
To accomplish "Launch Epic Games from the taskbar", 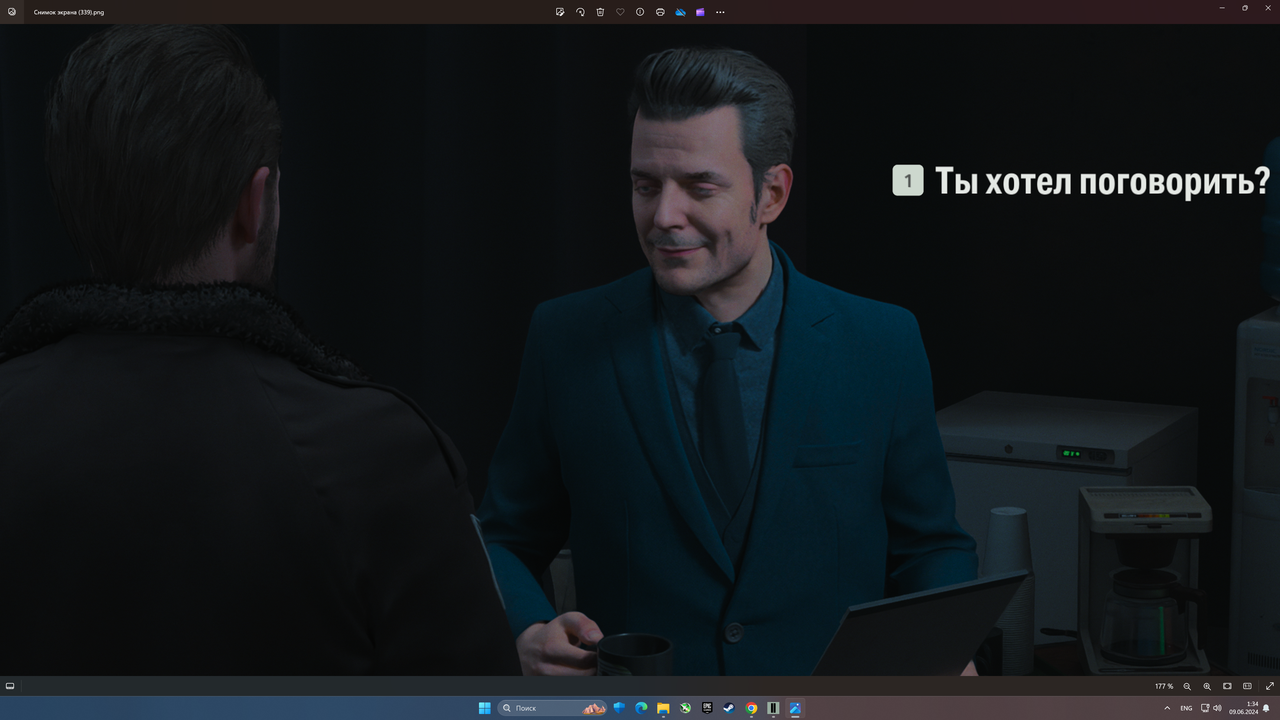I will [x=707, y=708].
